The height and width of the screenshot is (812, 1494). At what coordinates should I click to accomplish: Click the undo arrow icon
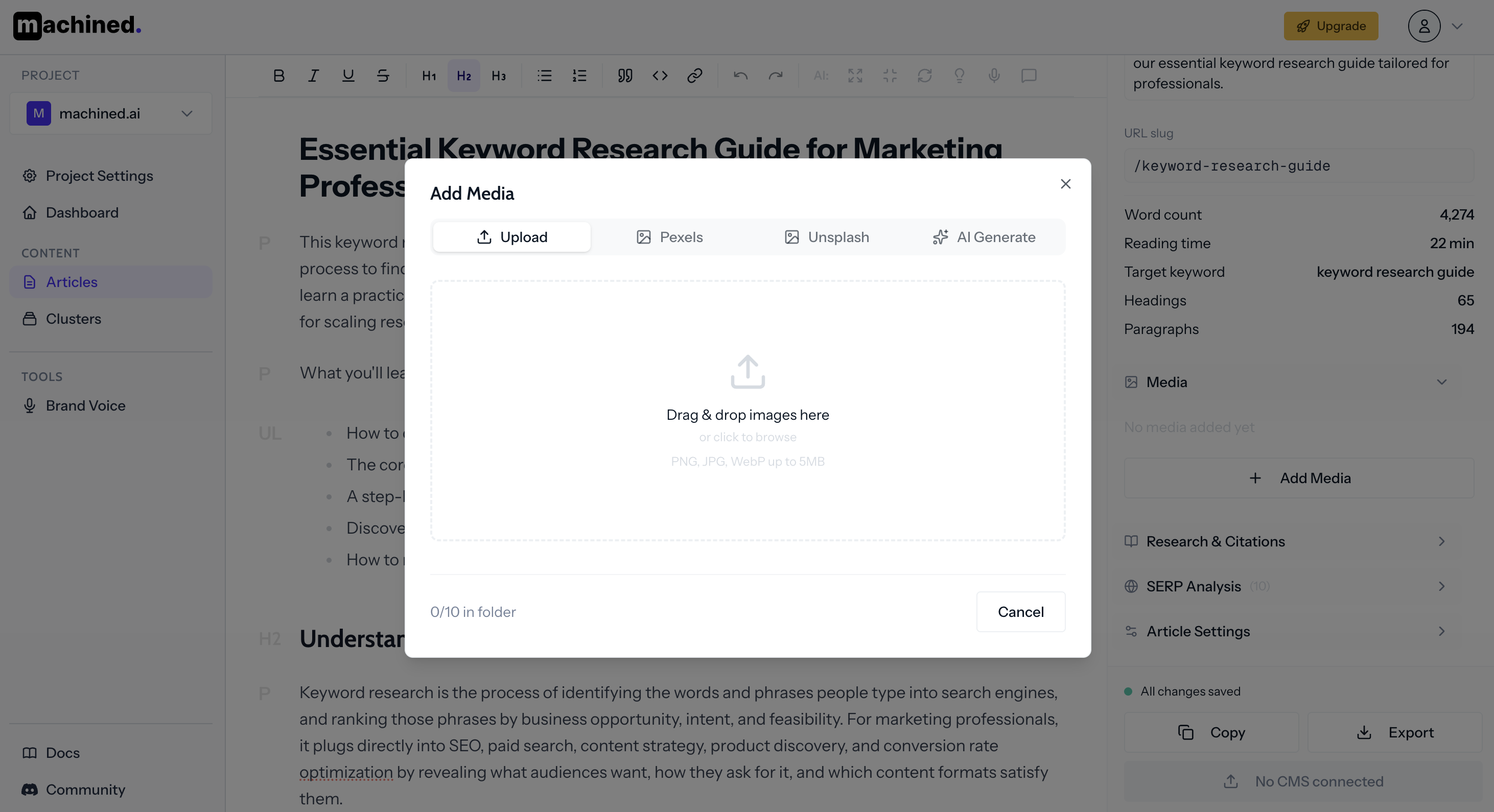point(740,76)
